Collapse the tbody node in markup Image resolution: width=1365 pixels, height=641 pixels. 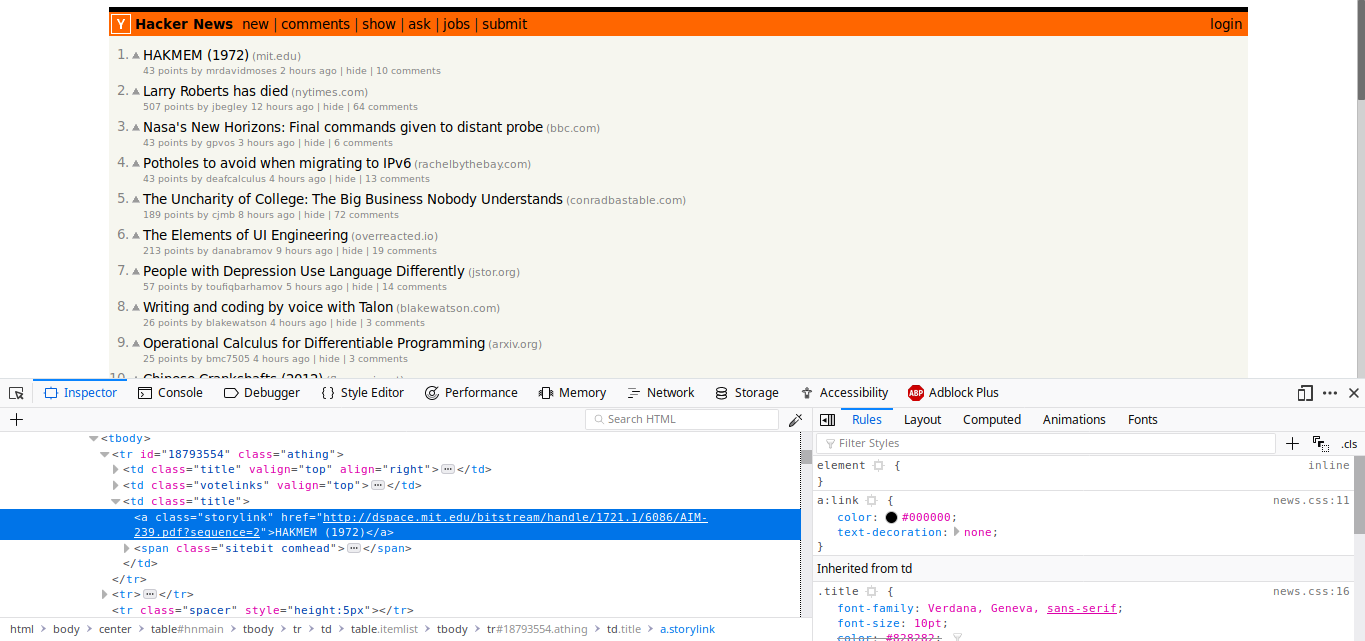[94, 438]
